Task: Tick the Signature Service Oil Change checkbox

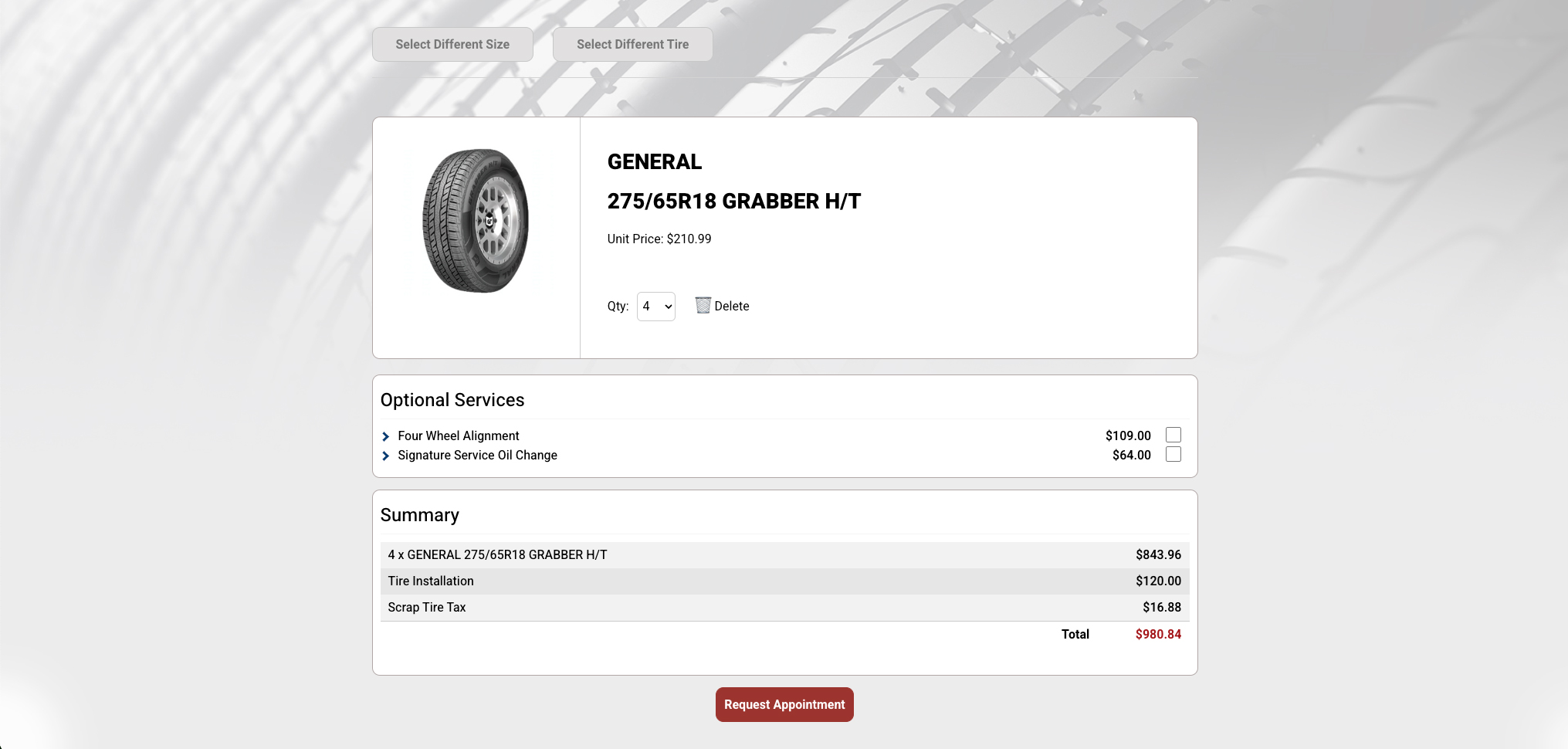Action: coord(1173,455)
